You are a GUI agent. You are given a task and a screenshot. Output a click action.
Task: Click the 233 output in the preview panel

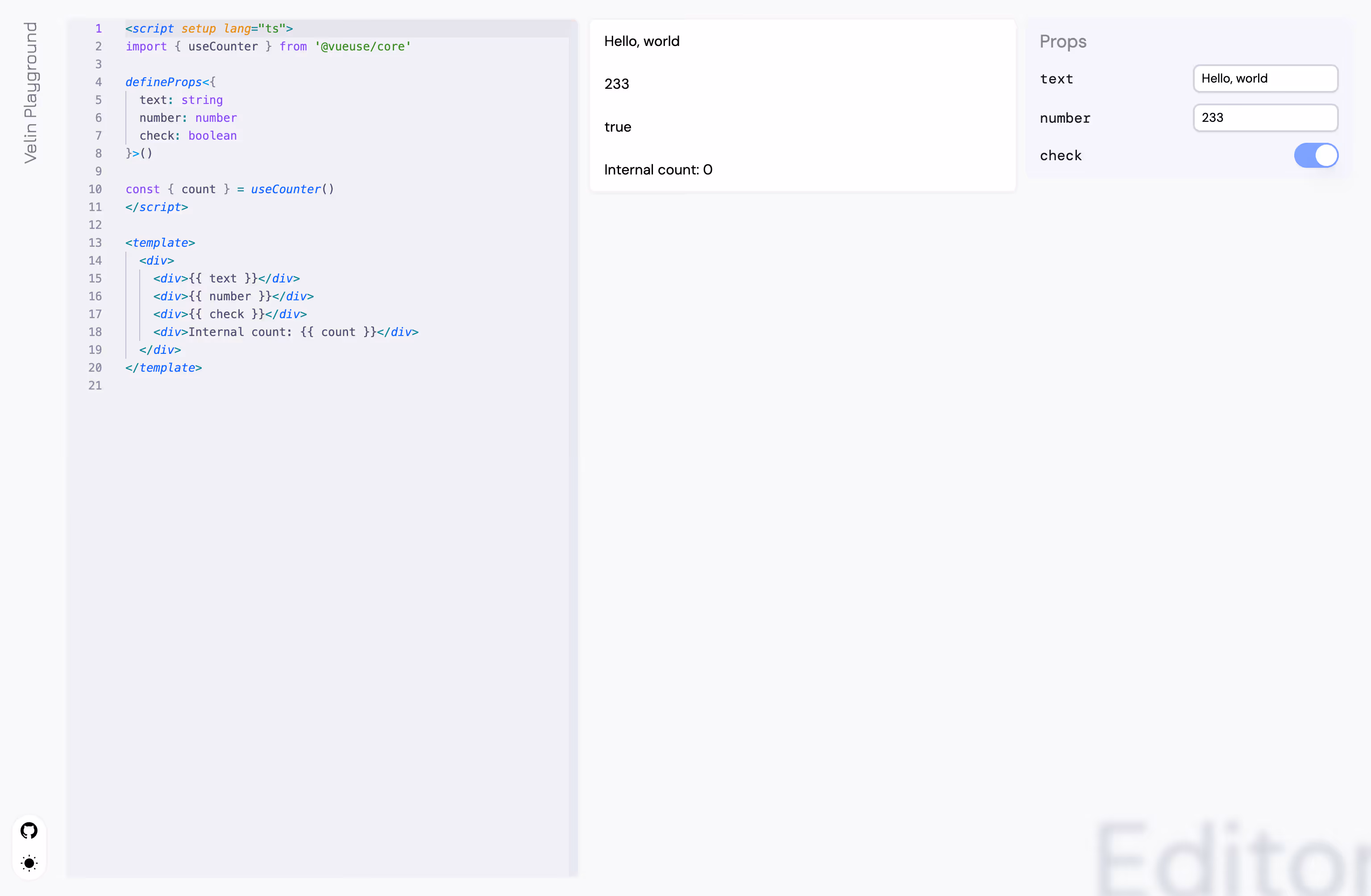616,83
